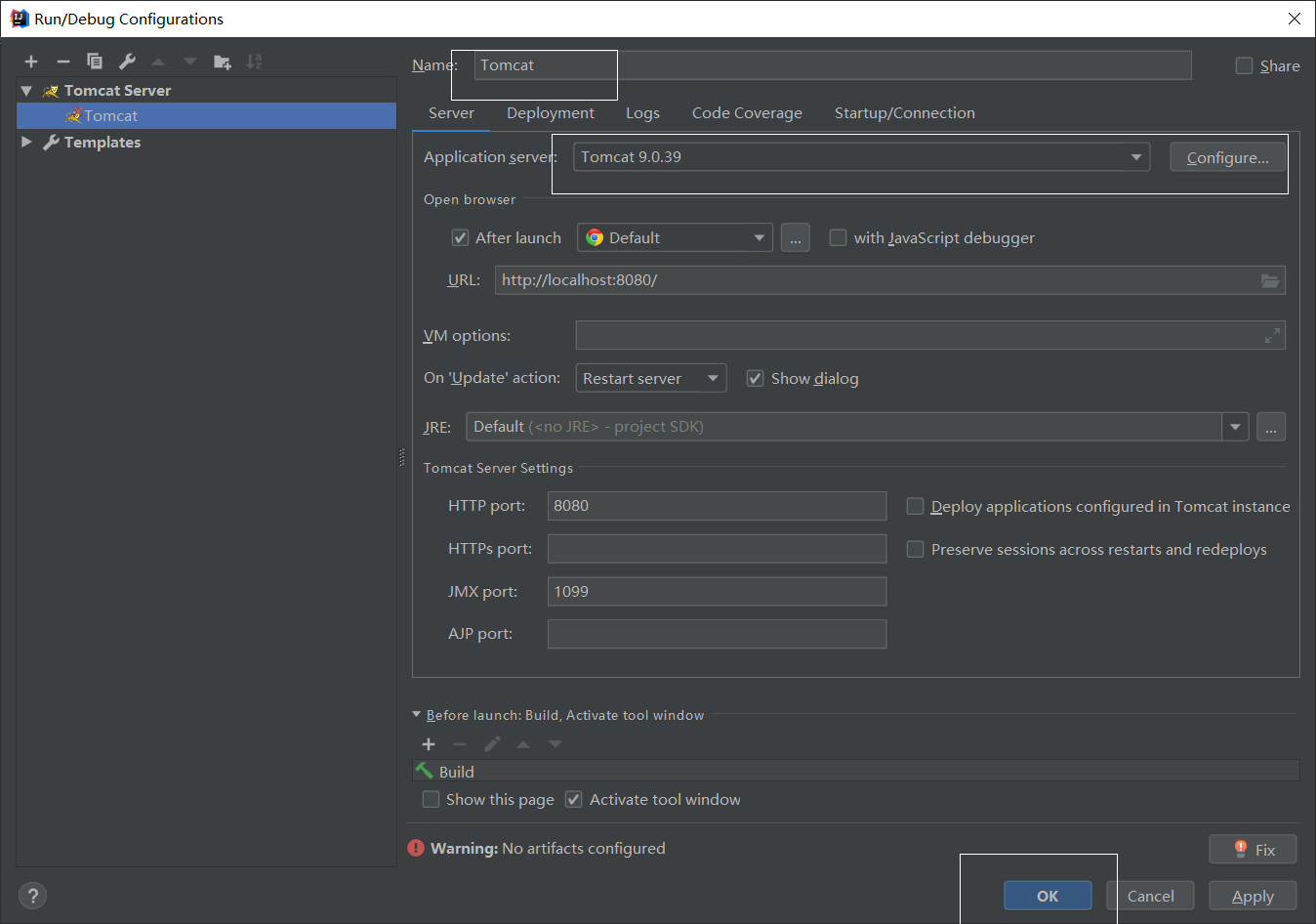Expand the Templates tree node

pyautogui.click(x=26, y=142)
